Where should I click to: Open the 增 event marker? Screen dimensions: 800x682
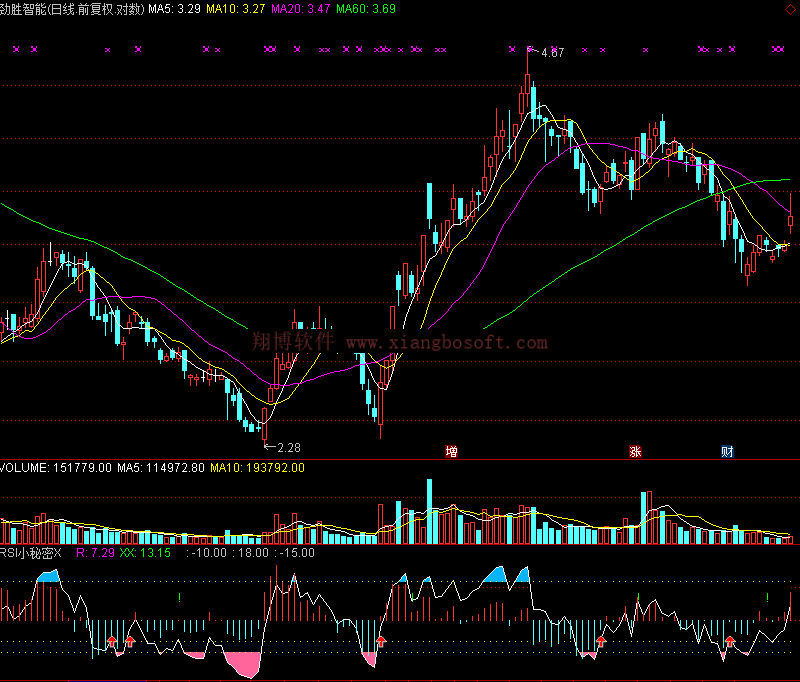tap(452, 451)
